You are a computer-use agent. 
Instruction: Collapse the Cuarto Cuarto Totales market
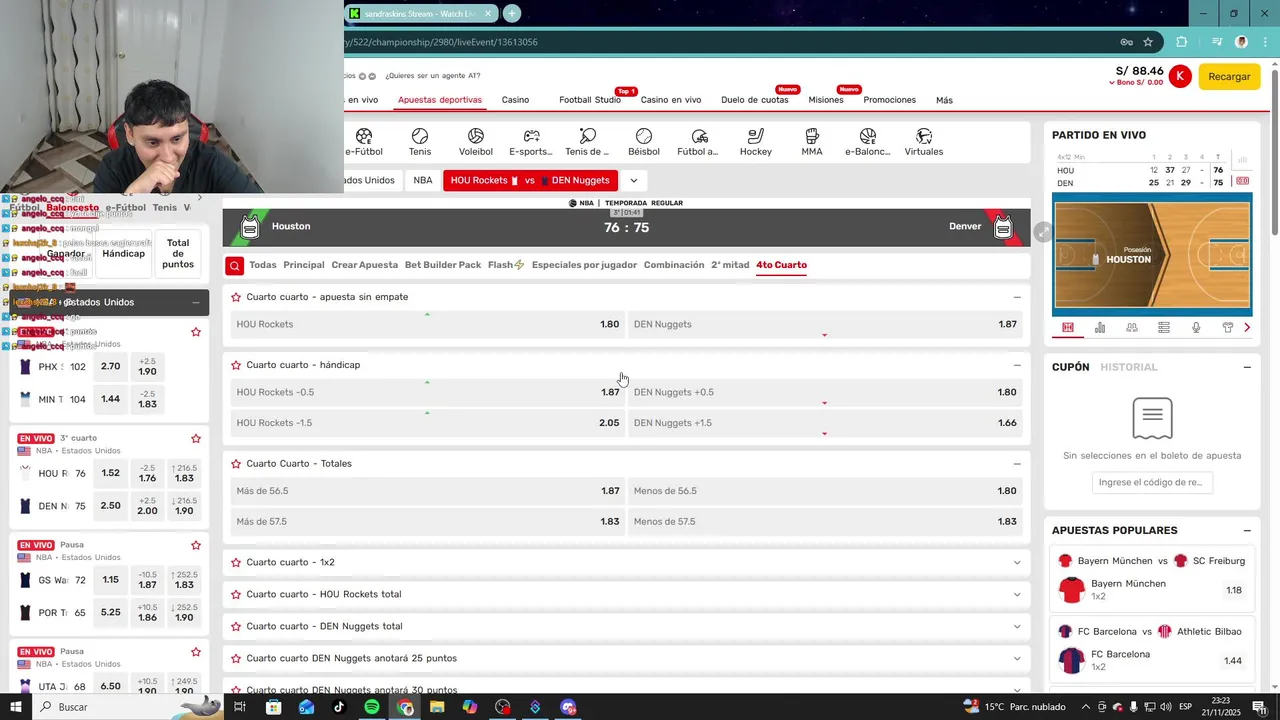pos(1017,464)
